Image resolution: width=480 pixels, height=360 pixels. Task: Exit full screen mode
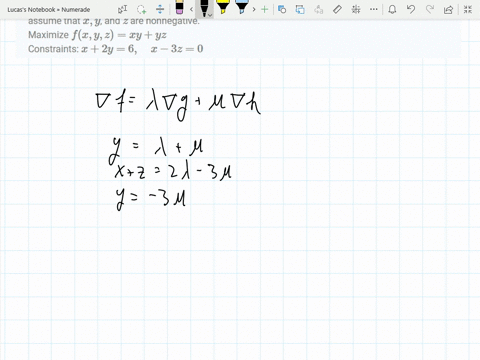(468, 9)
